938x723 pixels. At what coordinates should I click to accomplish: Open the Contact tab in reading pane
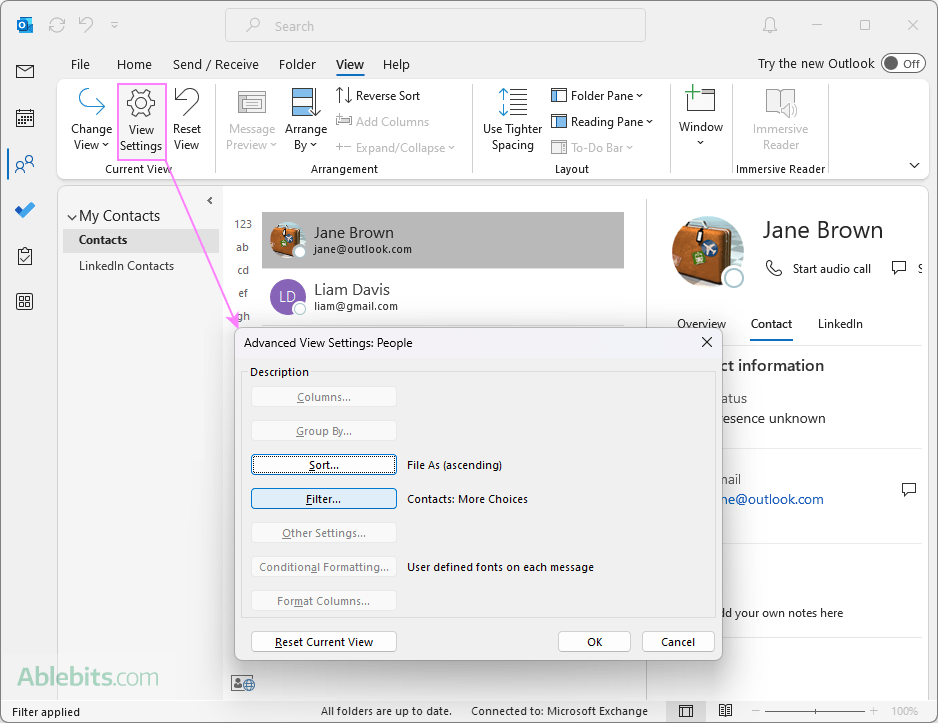tap(771, 324)
